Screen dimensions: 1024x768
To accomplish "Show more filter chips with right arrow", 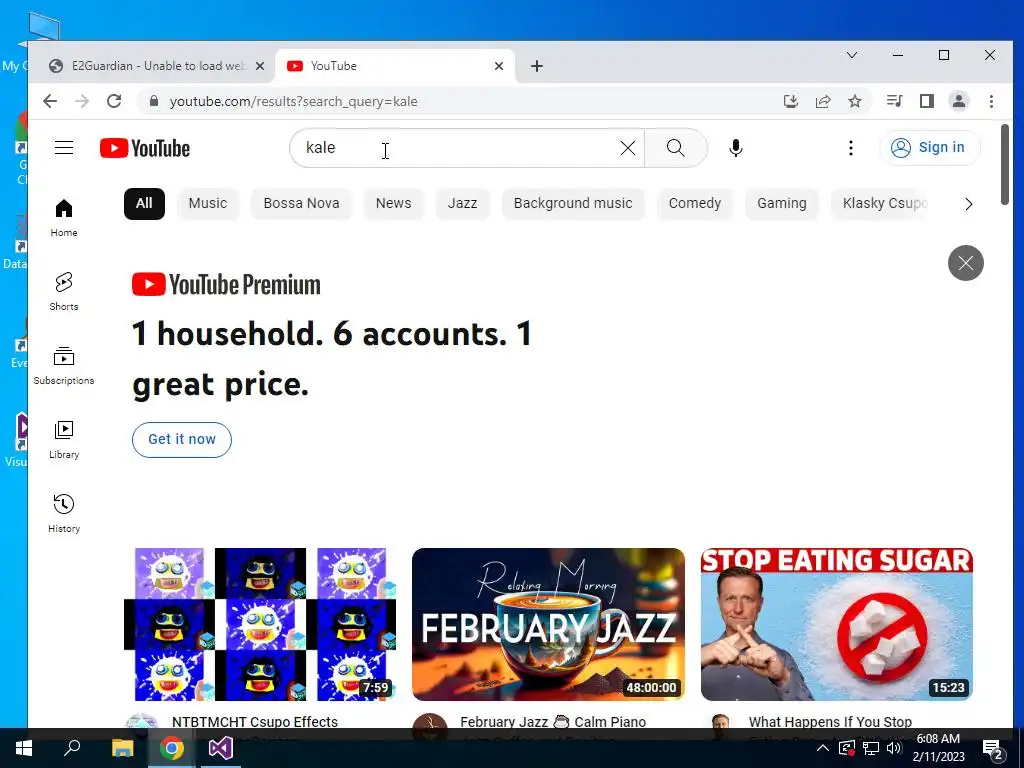I will 968,204.
